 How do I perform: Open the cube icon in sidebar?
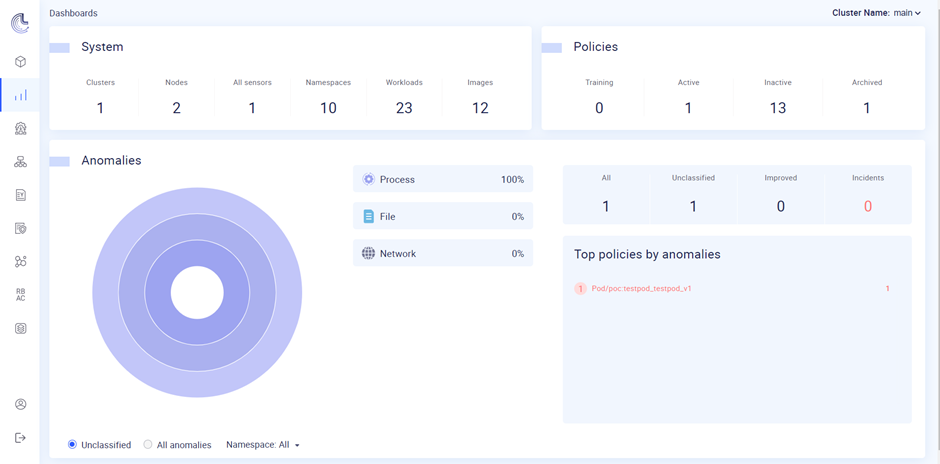20,62
